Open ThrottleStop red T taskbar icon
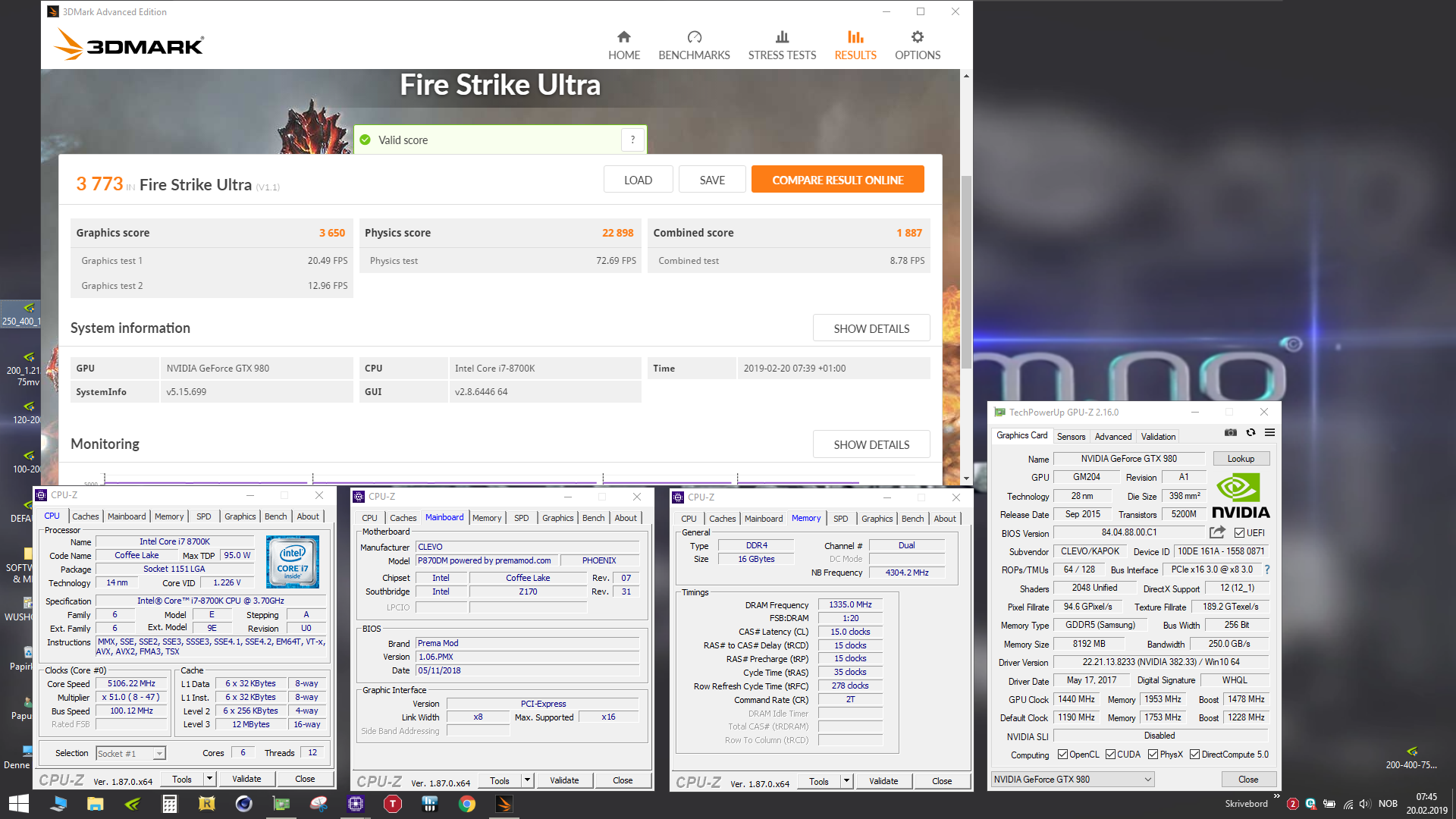The width and height of the screenshot is (1456, 819). point(393,804)
